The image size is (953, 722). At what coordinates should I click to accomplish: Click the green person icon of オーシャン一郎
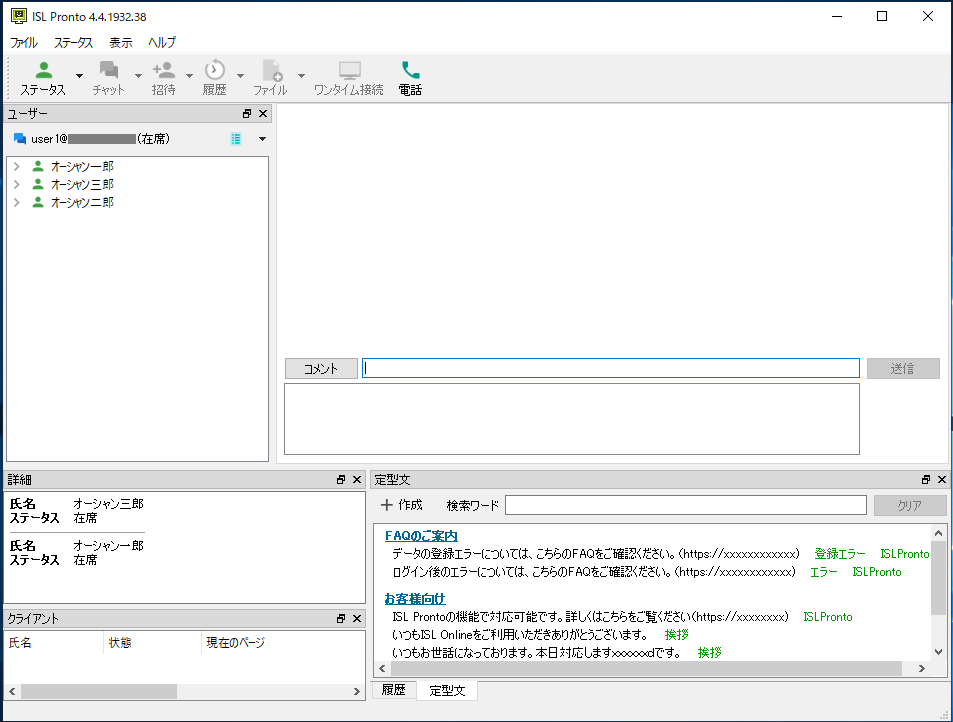click(x=38, y=166)
